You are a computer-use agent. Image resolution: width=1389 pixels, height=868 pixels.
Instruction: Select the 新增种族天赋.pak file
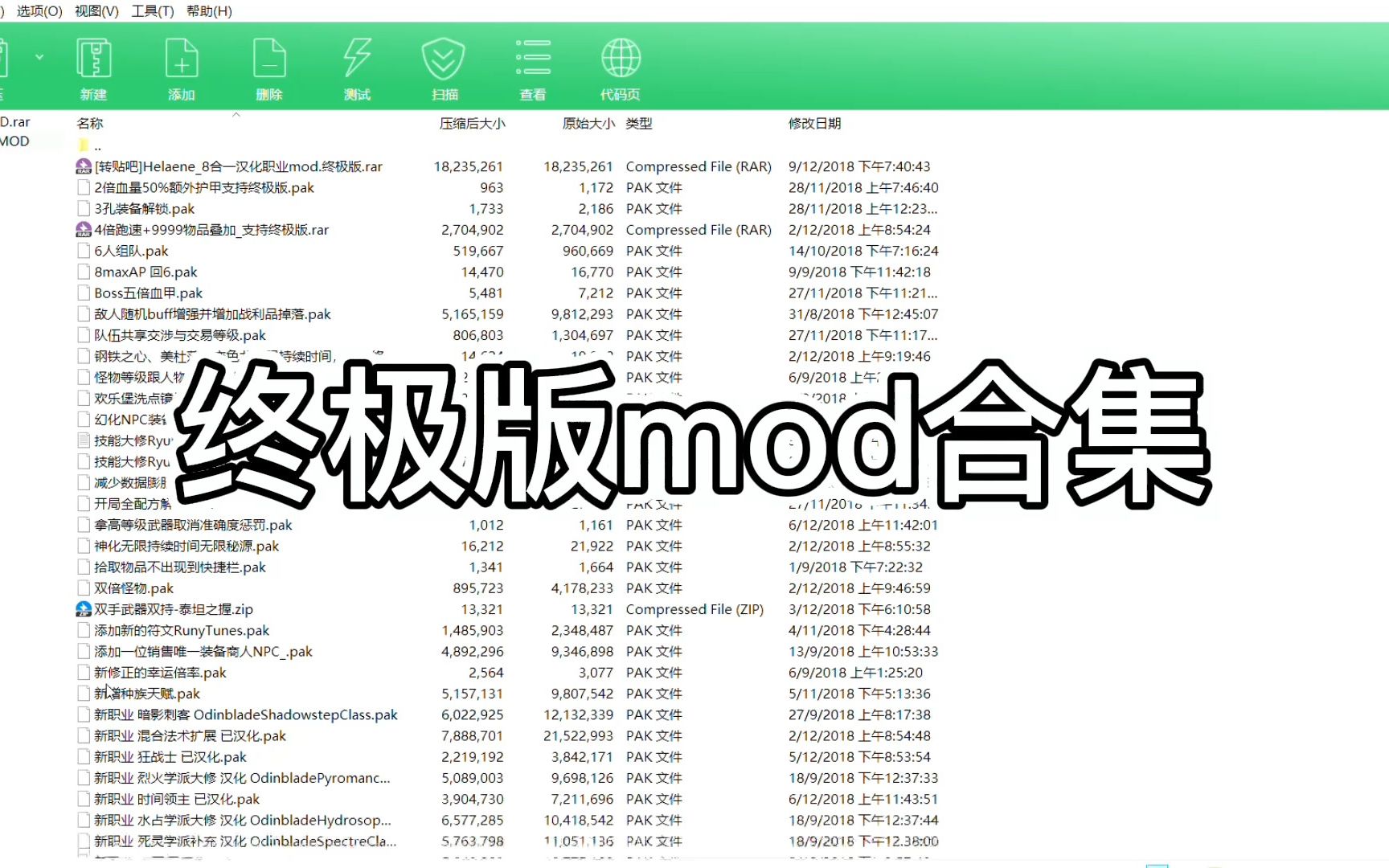[147, 694]
